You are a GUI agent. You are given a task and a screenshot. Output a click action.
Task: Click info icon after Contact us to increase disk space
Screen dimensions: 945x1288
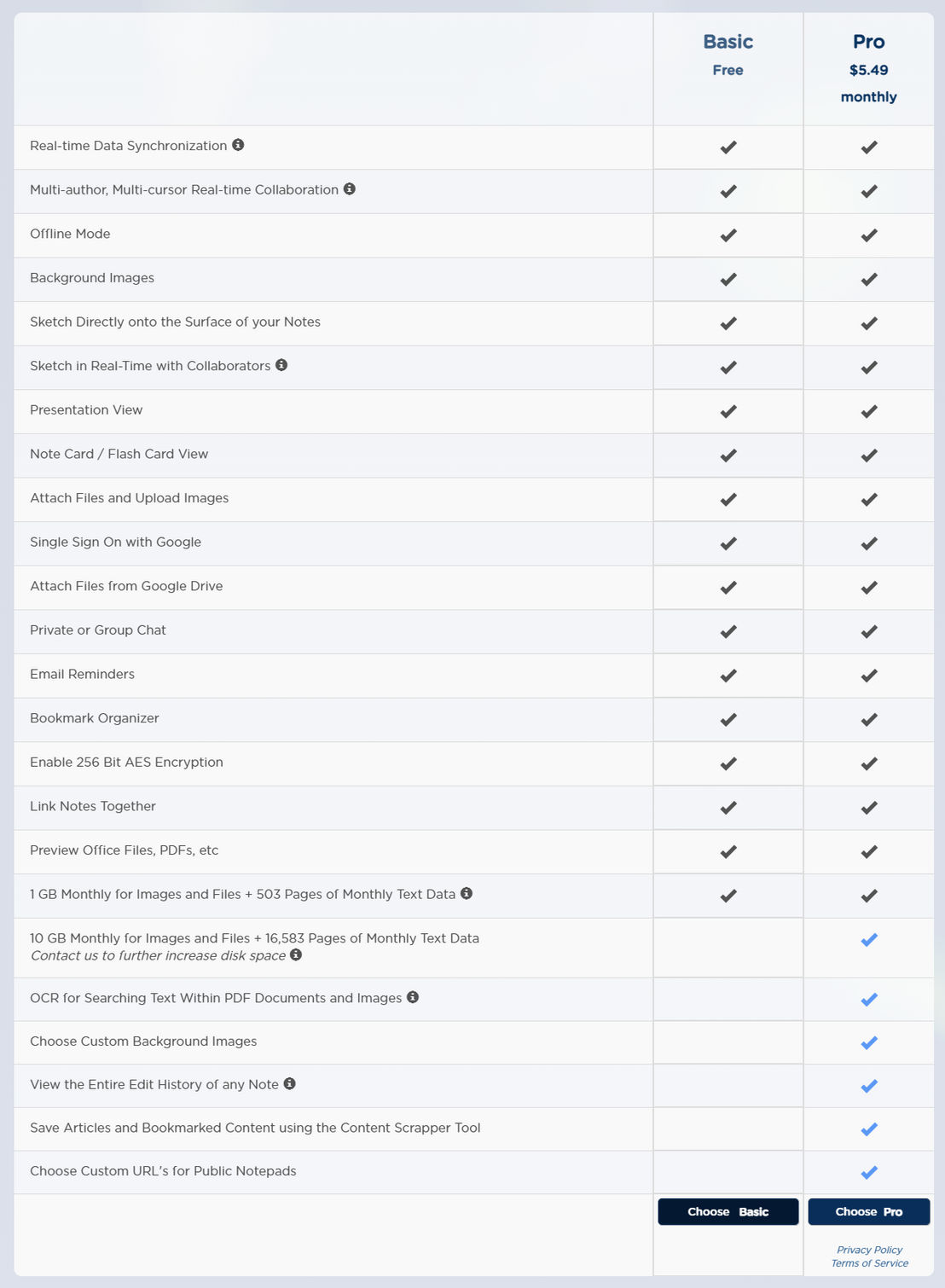tap(296, 954)
